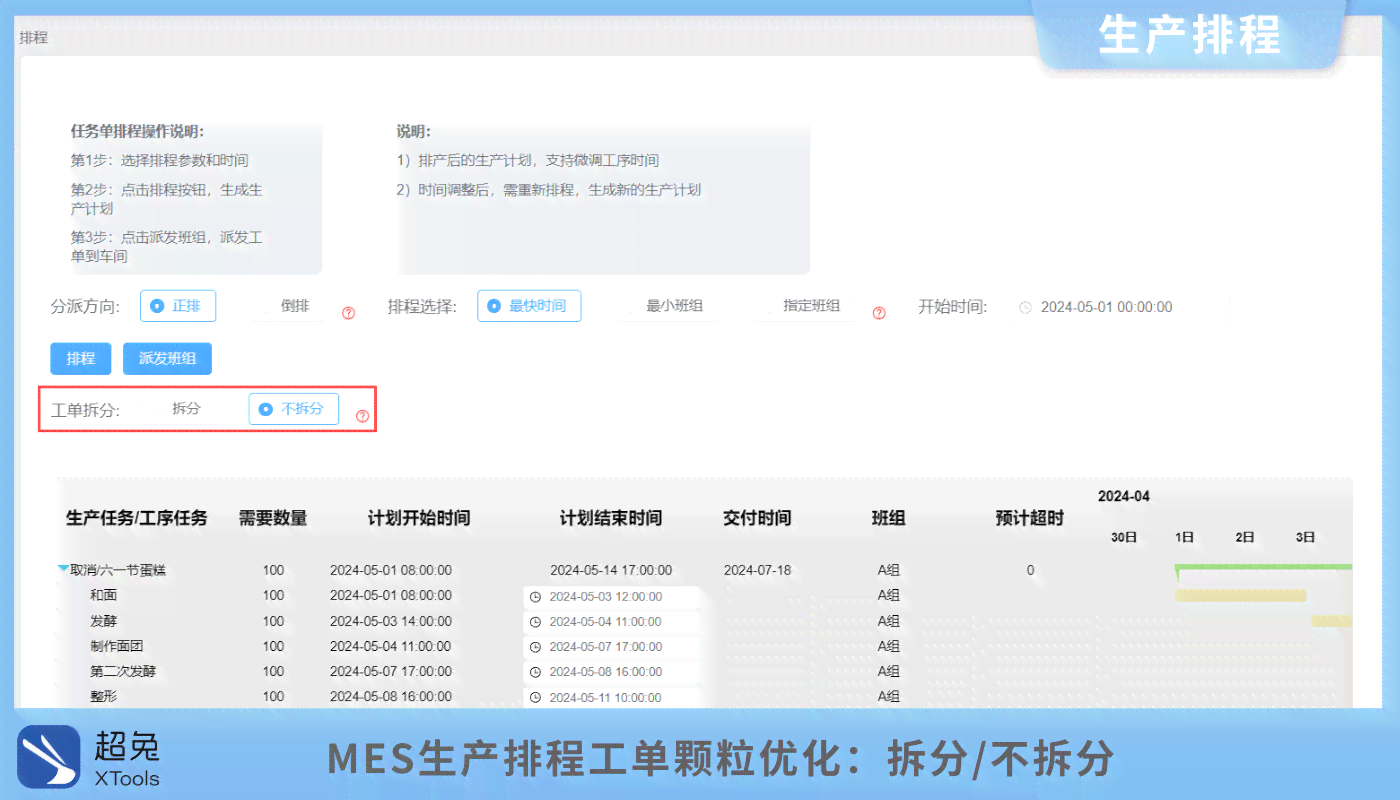Screen dimensions: 1400x800
Task: Choose 最小班组 scheduling option
Action: (675, 306)
